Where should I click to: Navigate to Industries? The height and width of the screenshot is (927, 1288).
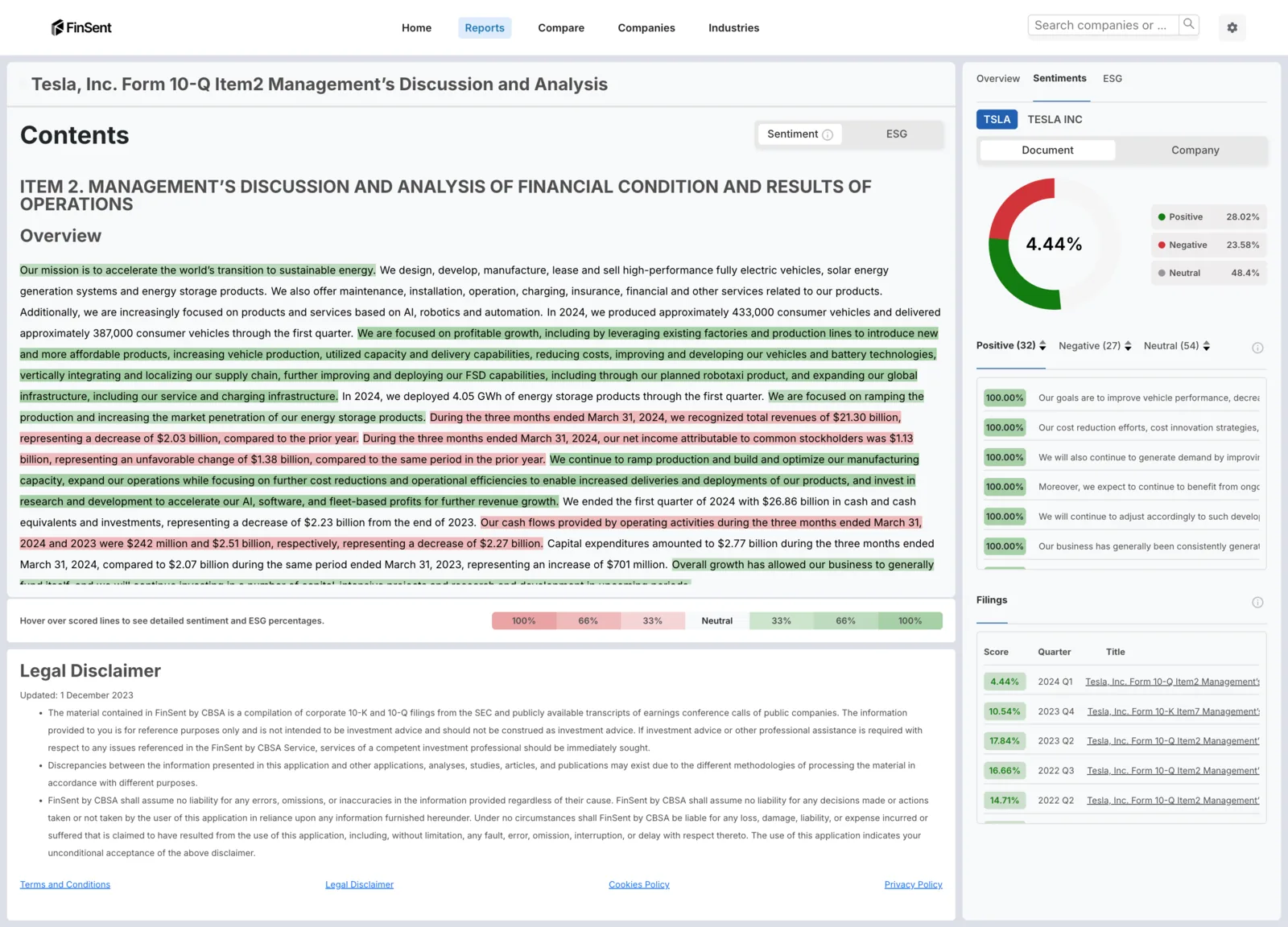[733, 28]
